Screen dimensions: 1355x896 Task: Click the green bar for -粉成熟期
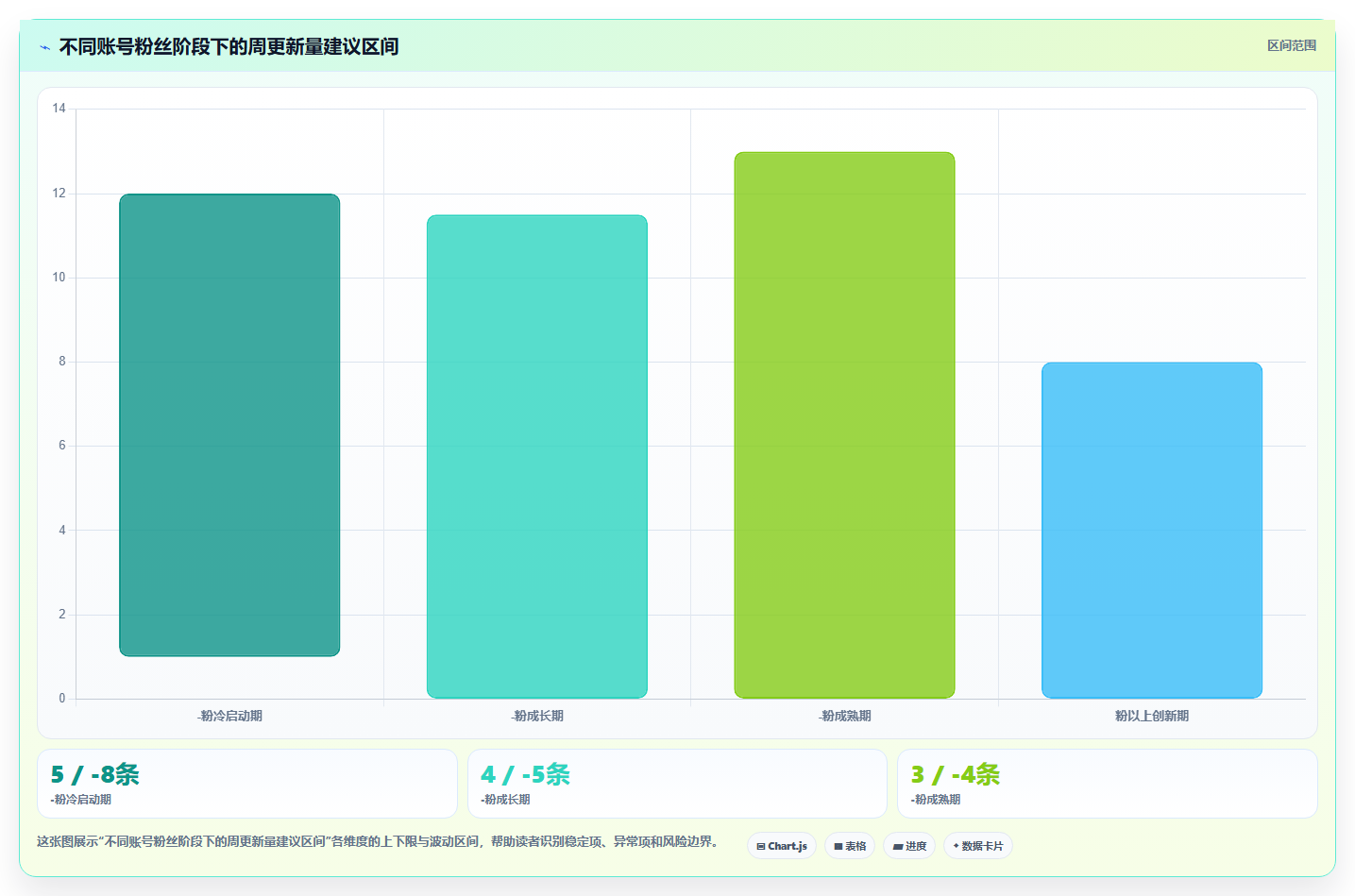(x=844, y=425)
